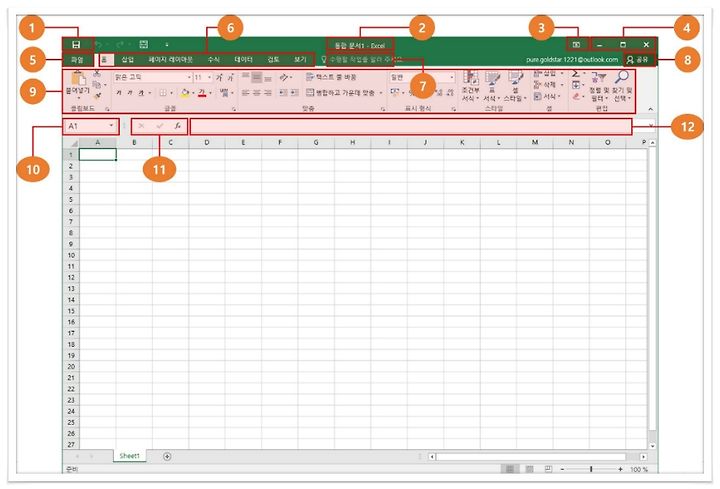Add a new sheet with plus icon
This screenshot has height=489, width=720.
167,456
